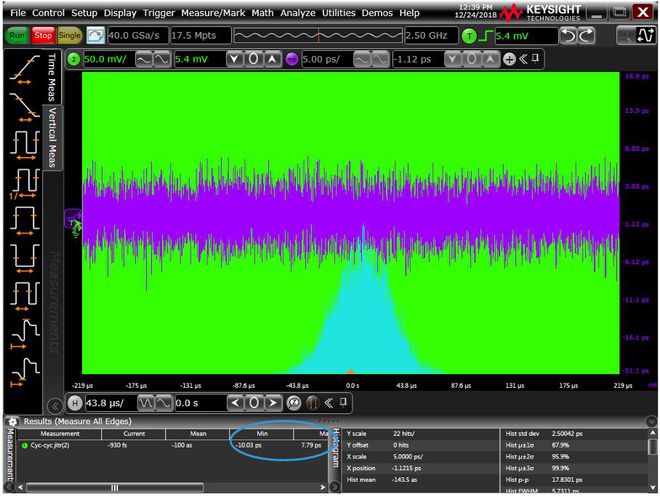The width and height of the screenshot is (660, 497).
Task: Collapse the Measurements side panel
Action: (55, 406)
